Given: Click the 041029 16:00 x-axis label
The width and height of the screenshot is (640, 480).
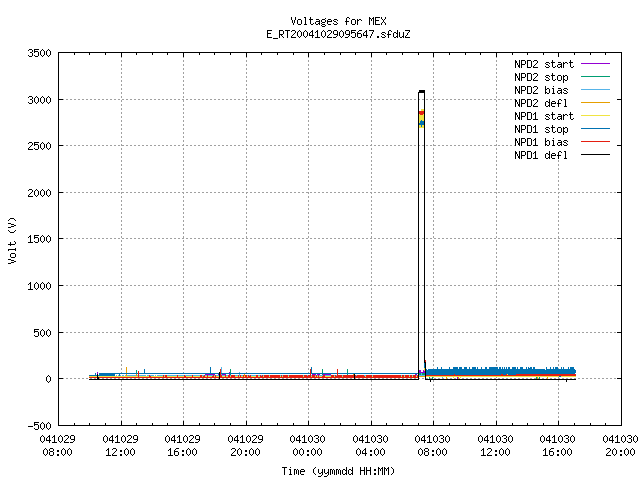Looking at the screenshot, I should click(x=182, y=446).
